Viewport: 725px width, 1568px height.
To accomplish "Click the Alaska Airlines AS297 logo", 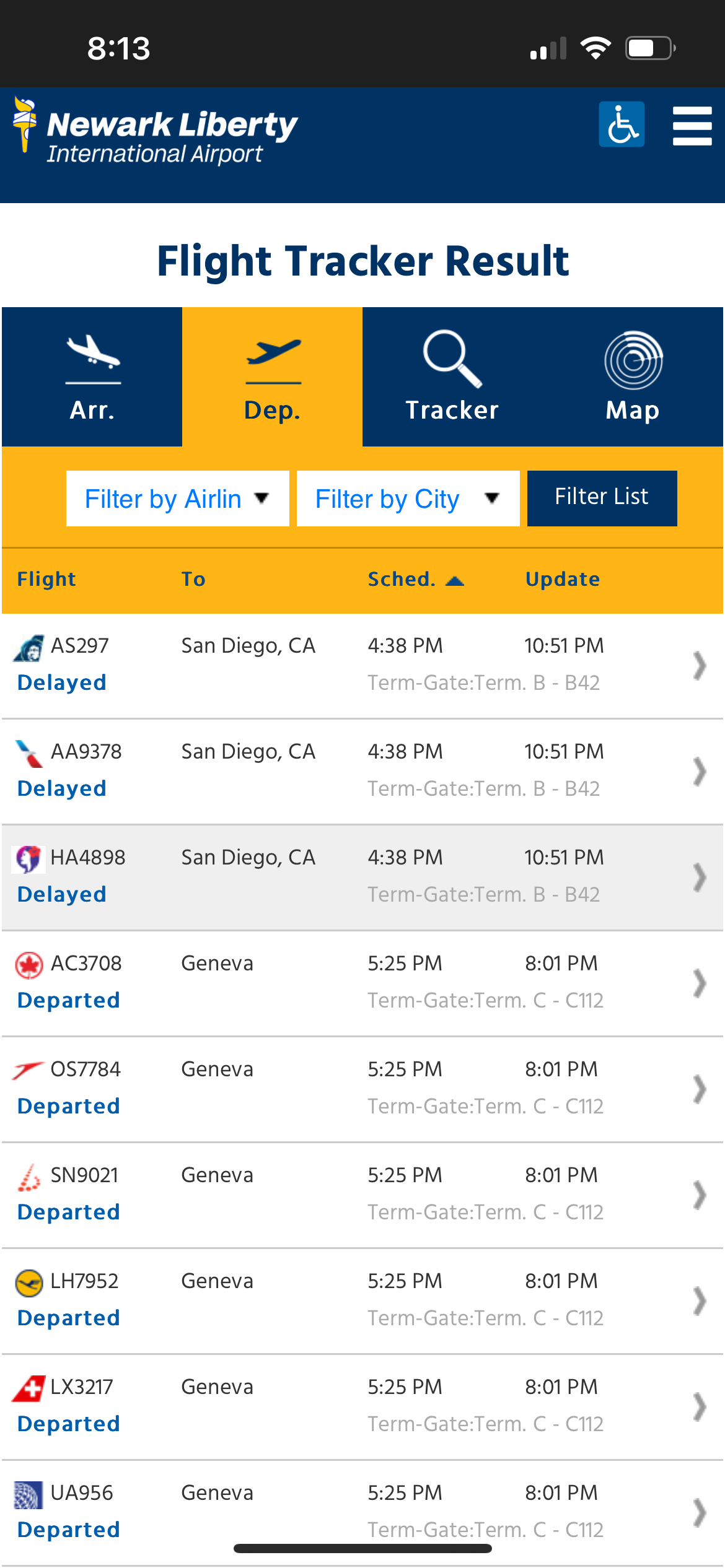I will pos(29,648).
